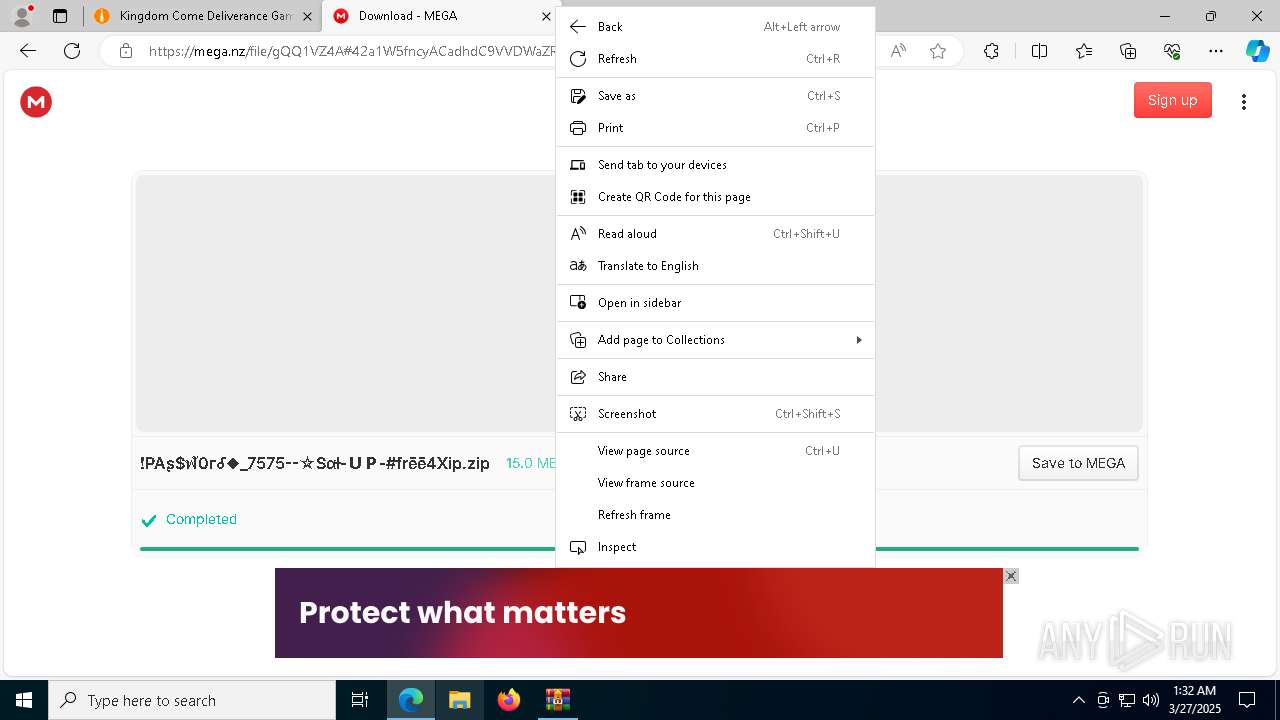1280x720 pixels.
Task: Select Refresh from context menu
Action: [715, 59]
